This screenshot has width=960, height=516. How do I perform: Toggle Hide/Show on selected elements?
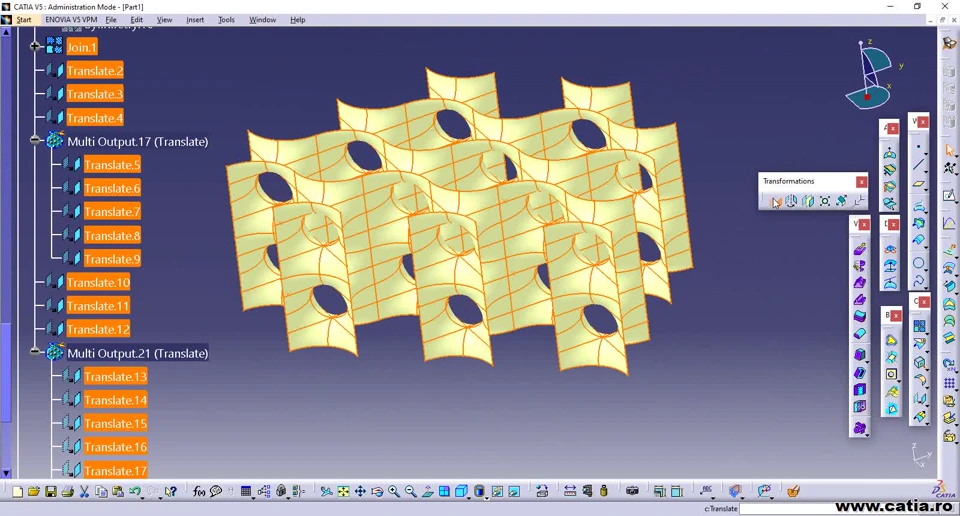click(x=497, y=491)
